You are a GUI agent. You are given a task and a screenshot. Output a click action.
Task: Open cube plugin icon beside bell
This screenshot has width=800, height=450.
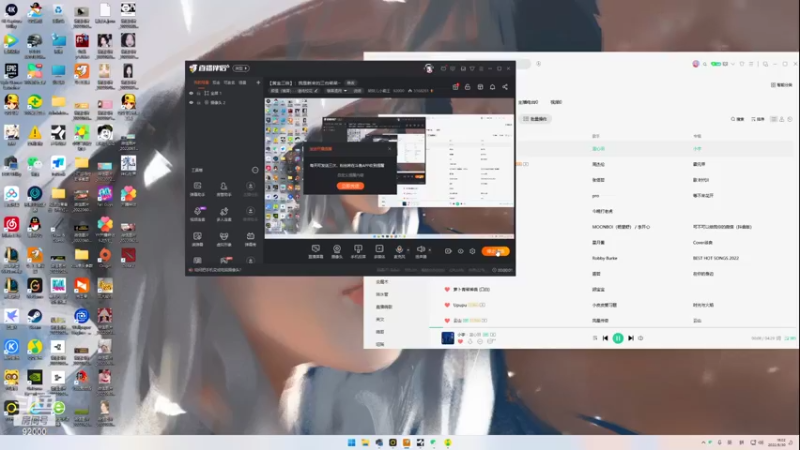[x=480, y=87]
